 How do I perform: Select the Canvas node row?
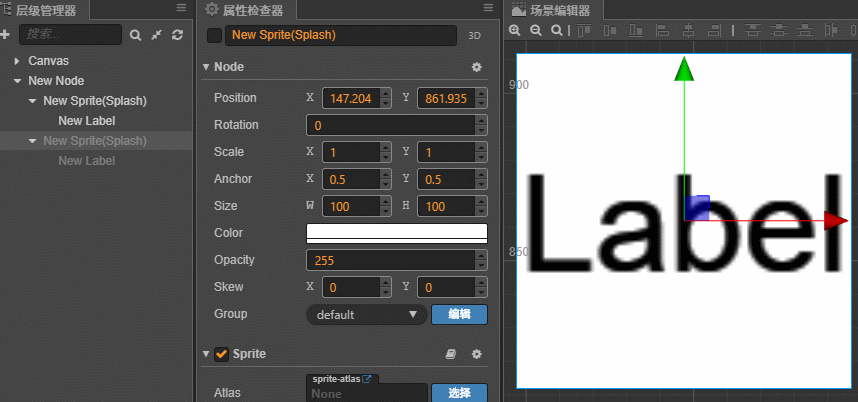[x=96, y=61]
